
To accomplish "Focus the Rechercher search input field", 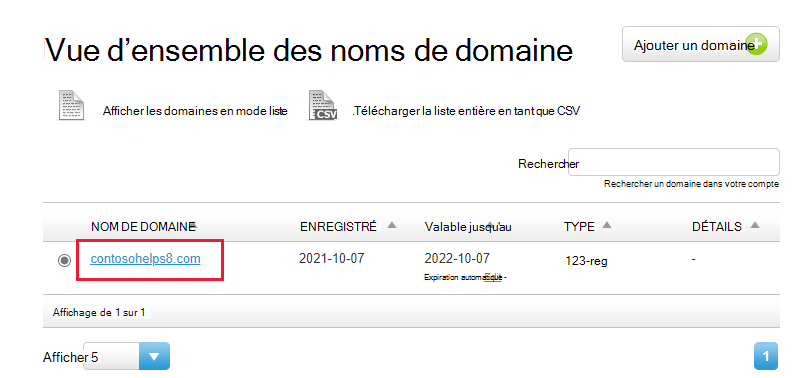I will pyautogui.click(x=674, y=162).
